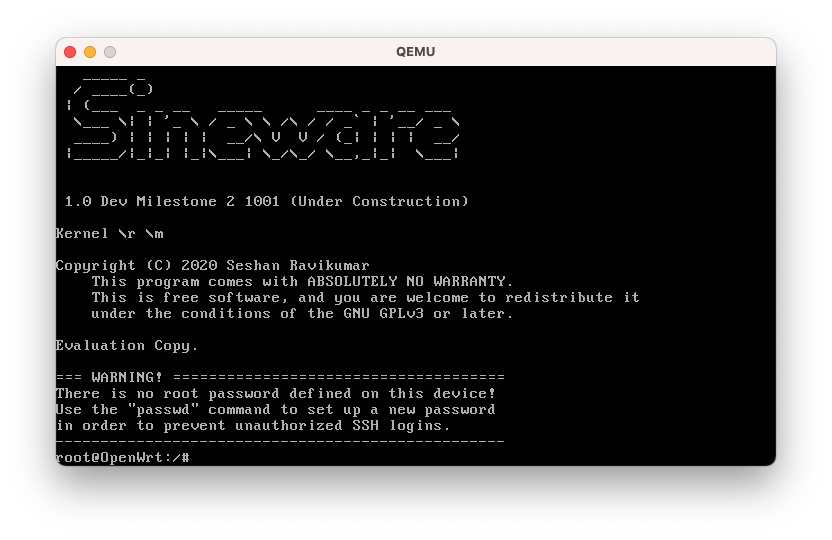The height and width of the screenshot is (540, 832).
Task: Click the 'Kernel \r \m' line
Action: (x=109, y=234)
